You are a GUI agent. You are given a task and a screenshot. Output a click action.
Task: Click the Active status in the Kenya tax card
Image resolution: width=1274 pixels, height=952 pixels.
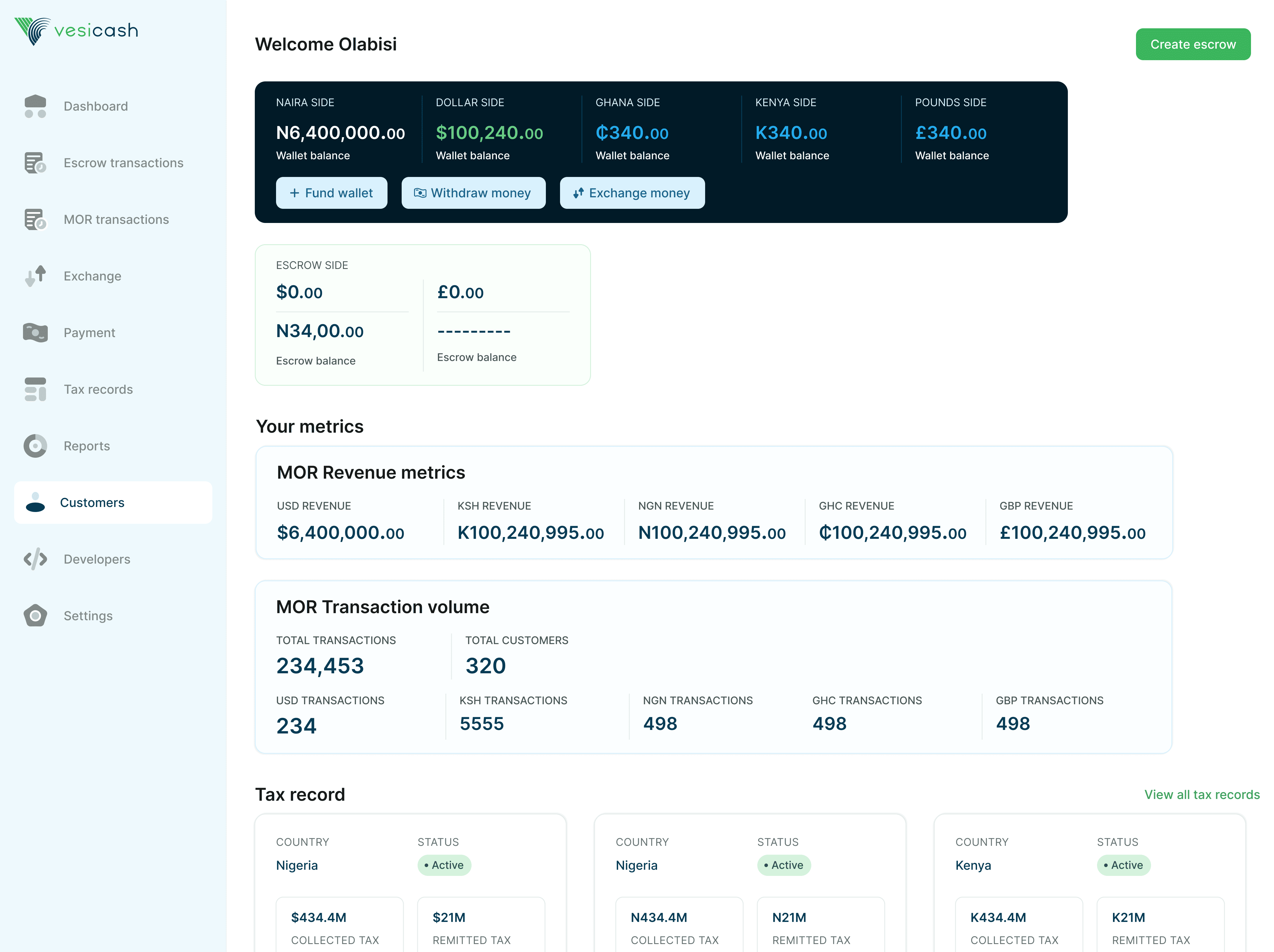1124,865
